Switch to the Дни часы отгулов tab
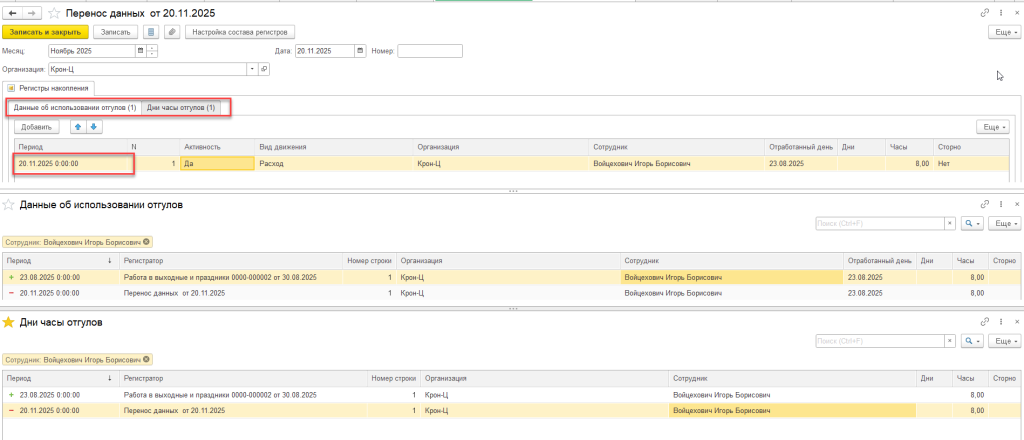Viewport: 1024px width, 440px height. pos(180,107)
